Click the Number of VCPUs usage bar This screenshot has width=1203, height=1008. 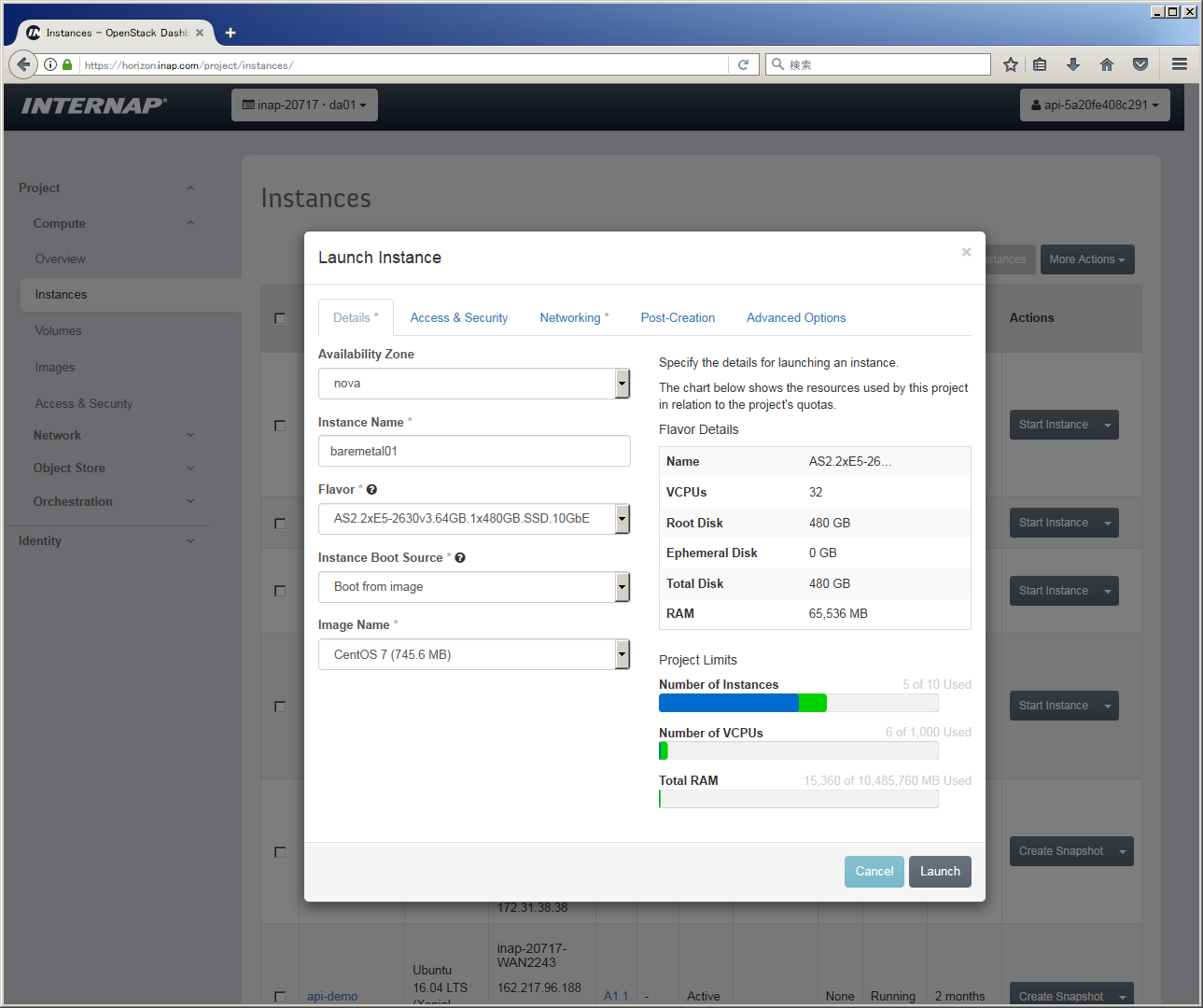point(799,750)
